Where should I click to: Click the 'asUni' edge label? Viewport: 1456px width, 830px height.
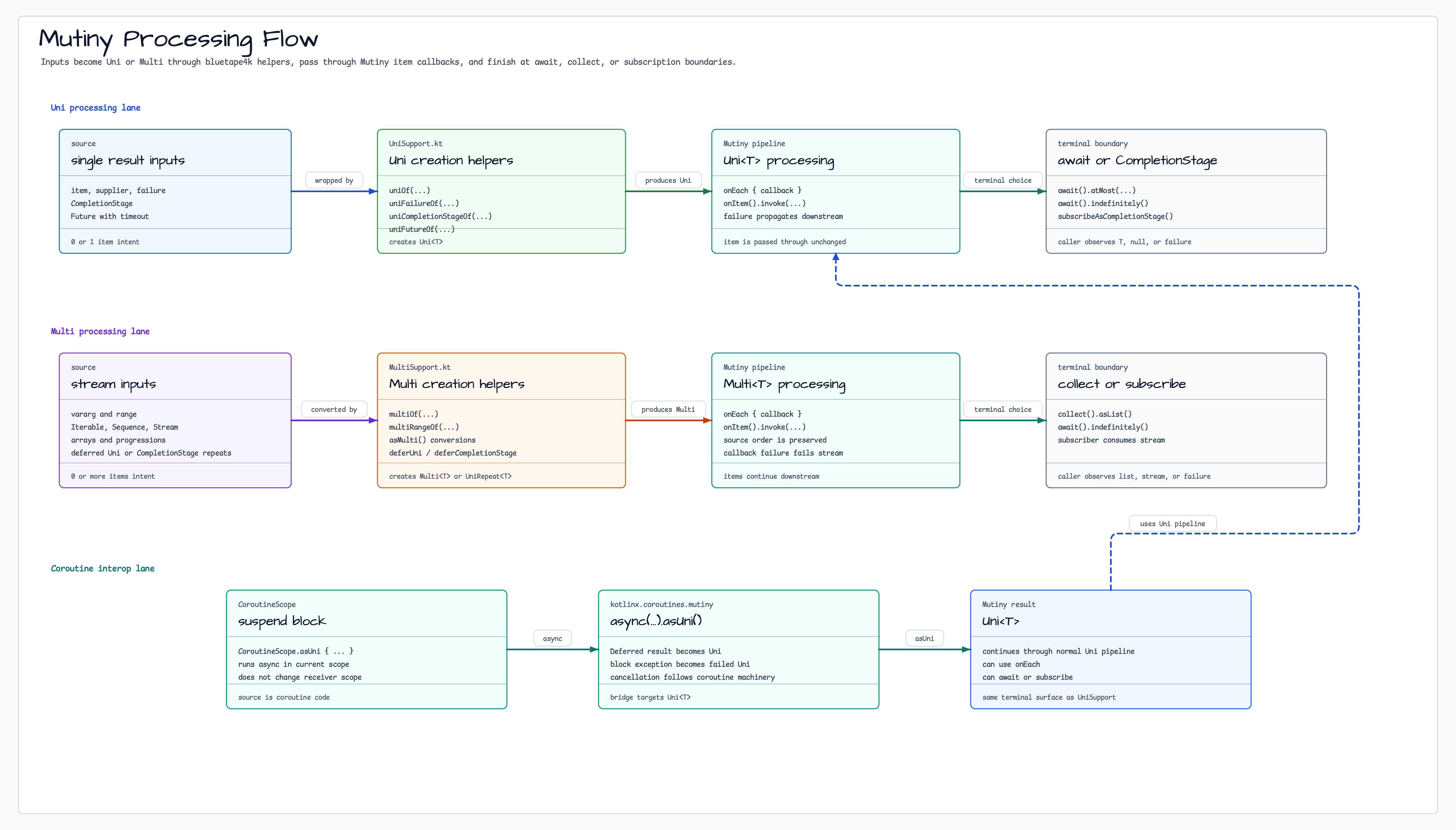coord(925,639)
